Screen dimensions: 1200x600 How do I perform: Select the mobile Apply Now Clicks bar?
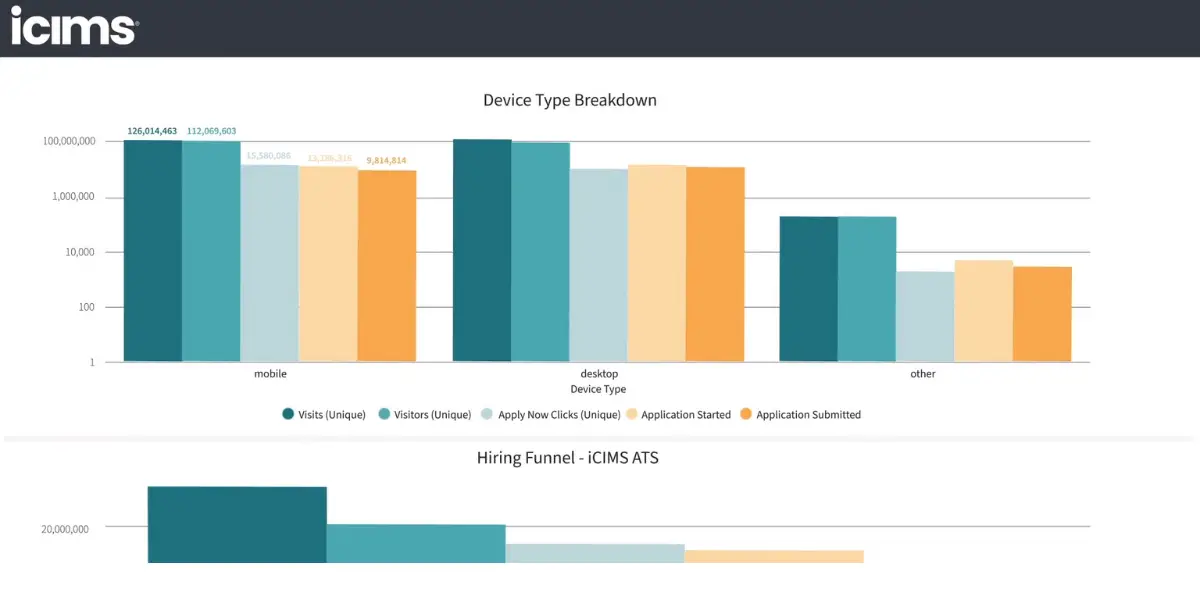pyautogui.click(x=270, y=263)
